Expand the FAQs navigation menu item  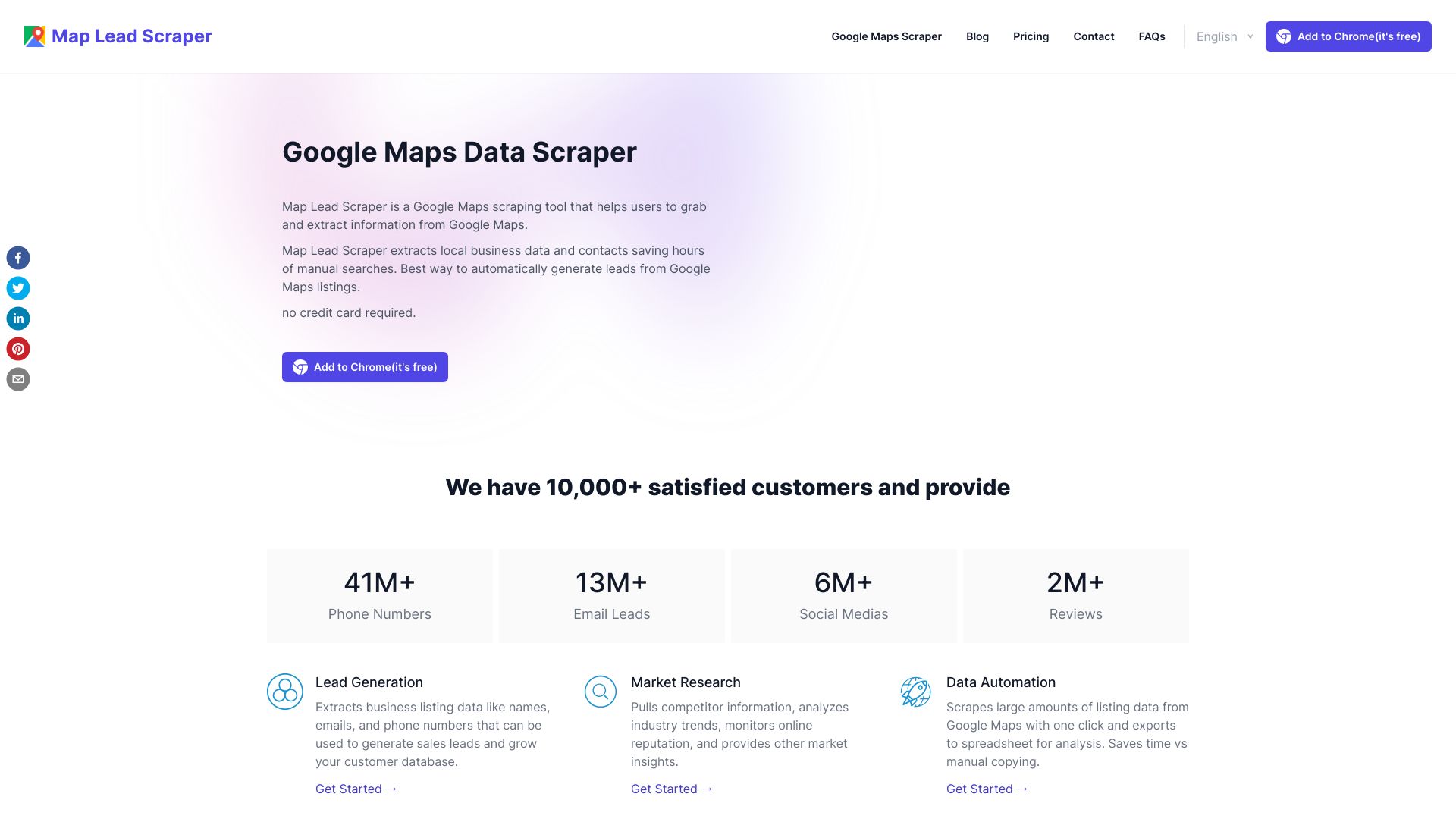(x=1152, y=36)
